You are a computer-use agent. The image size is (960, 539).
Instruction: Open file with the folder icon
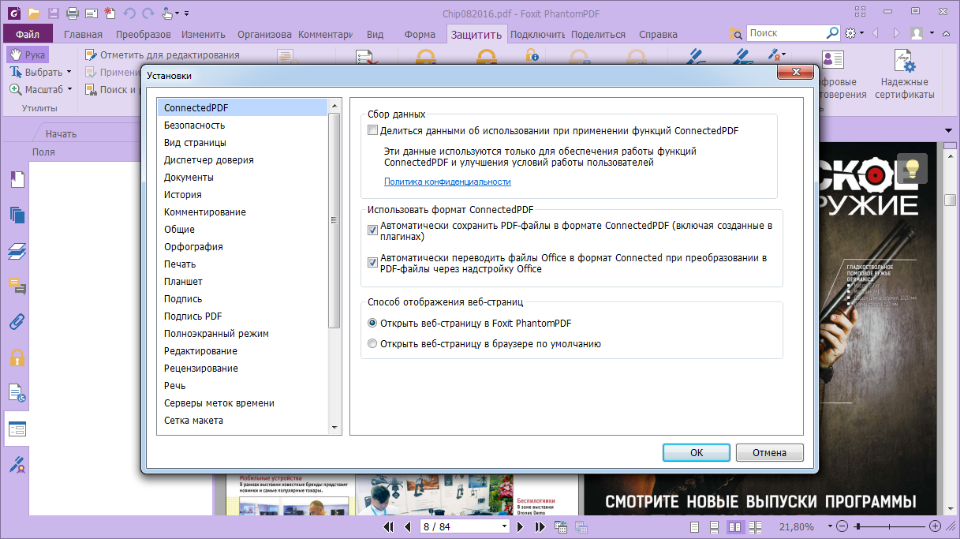click(x=34, y=13)
